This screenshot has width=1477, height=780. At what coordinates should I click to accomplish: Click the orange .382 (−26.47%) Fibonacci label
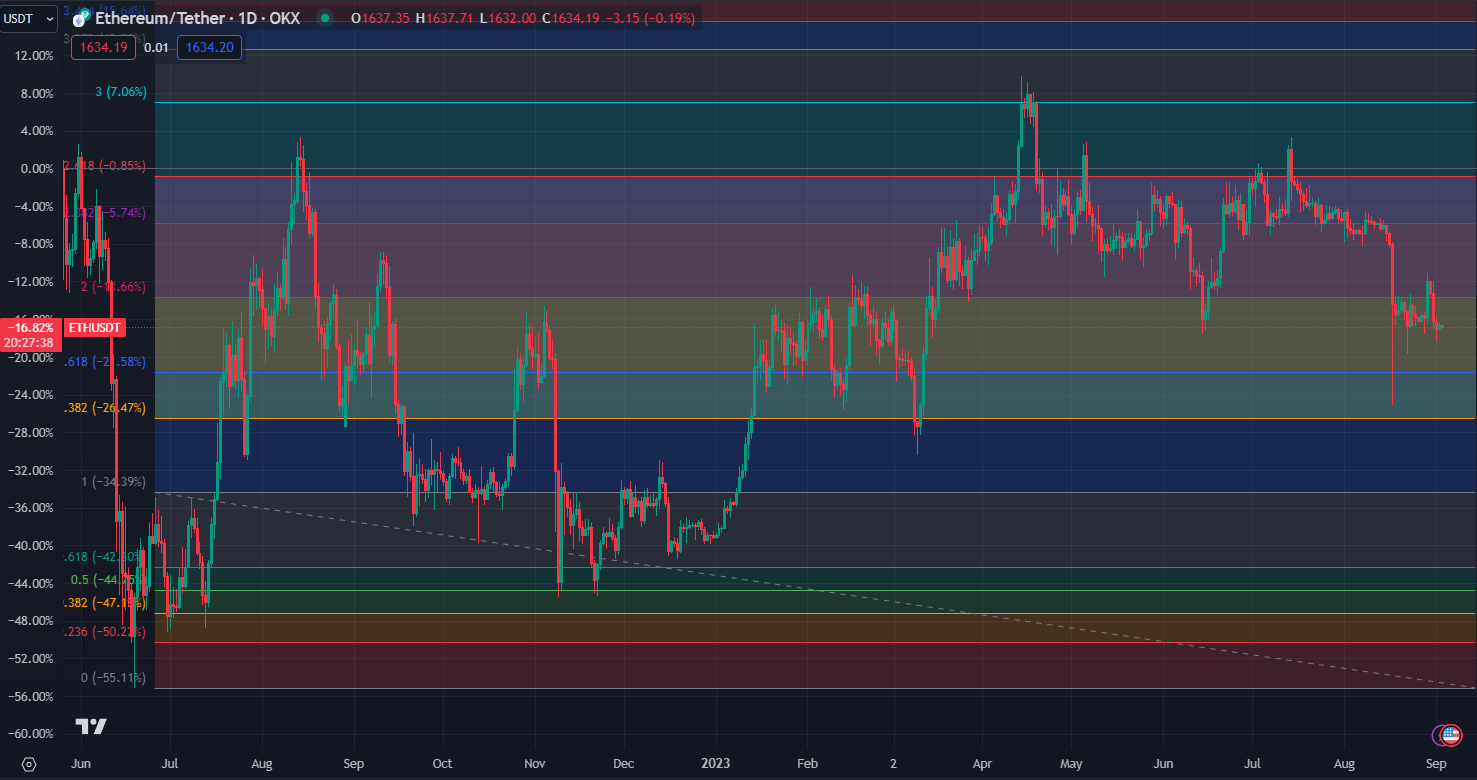[x=105, y=408]
